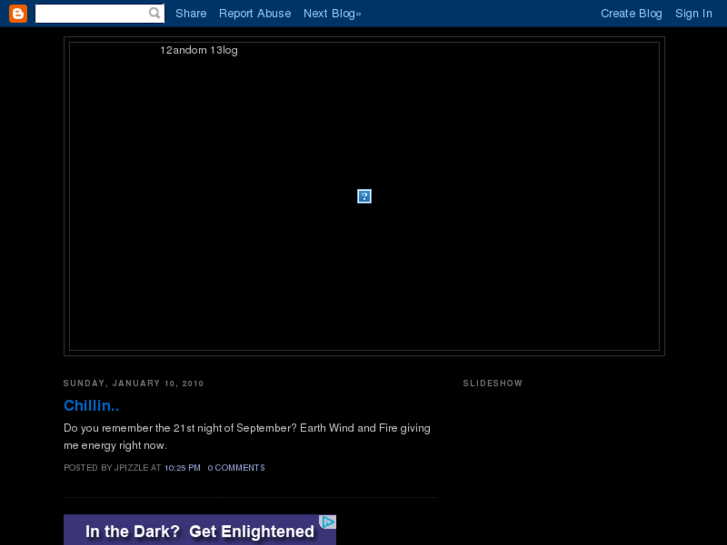Click the orange Blogger logo icon
727x545 pixels.
17,13
